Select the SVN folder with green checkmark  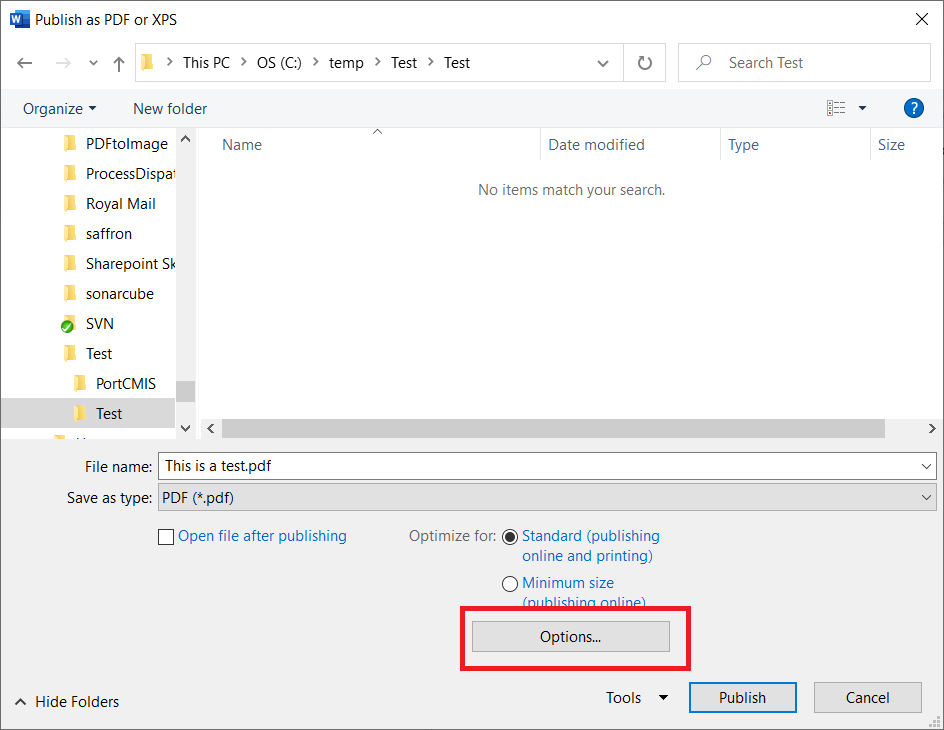pyautogui.click(x=99, y=324)
